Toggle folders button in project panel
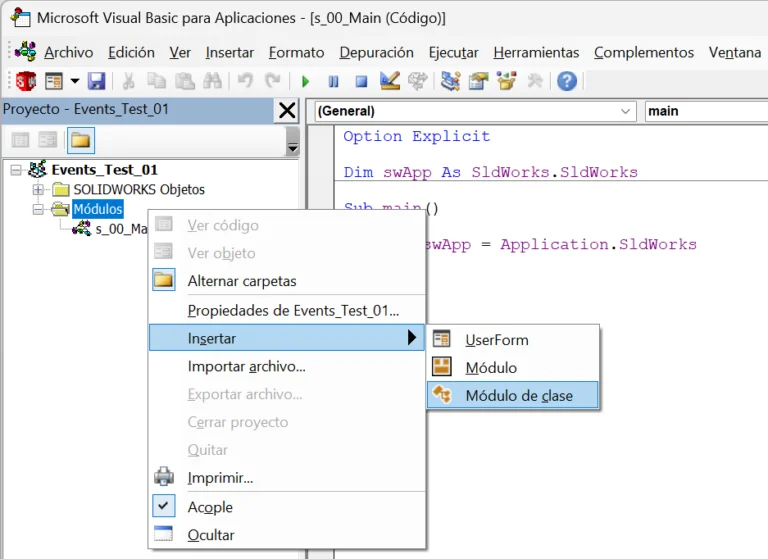The image size is (768, 559). click(x=80, y=141)
